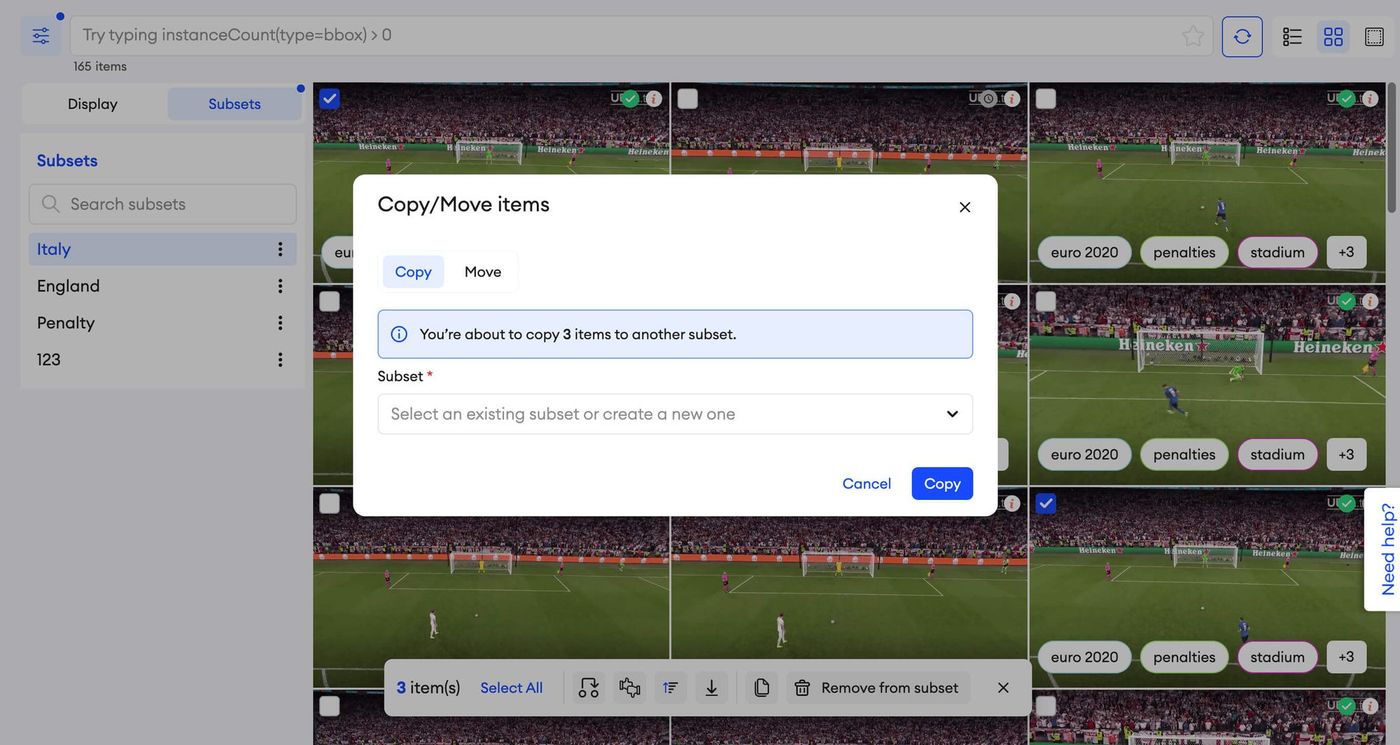Open the Penalty subset options menu
Image resolution: width=1400 pixels, height=745 pixels.
click(280, 323)
